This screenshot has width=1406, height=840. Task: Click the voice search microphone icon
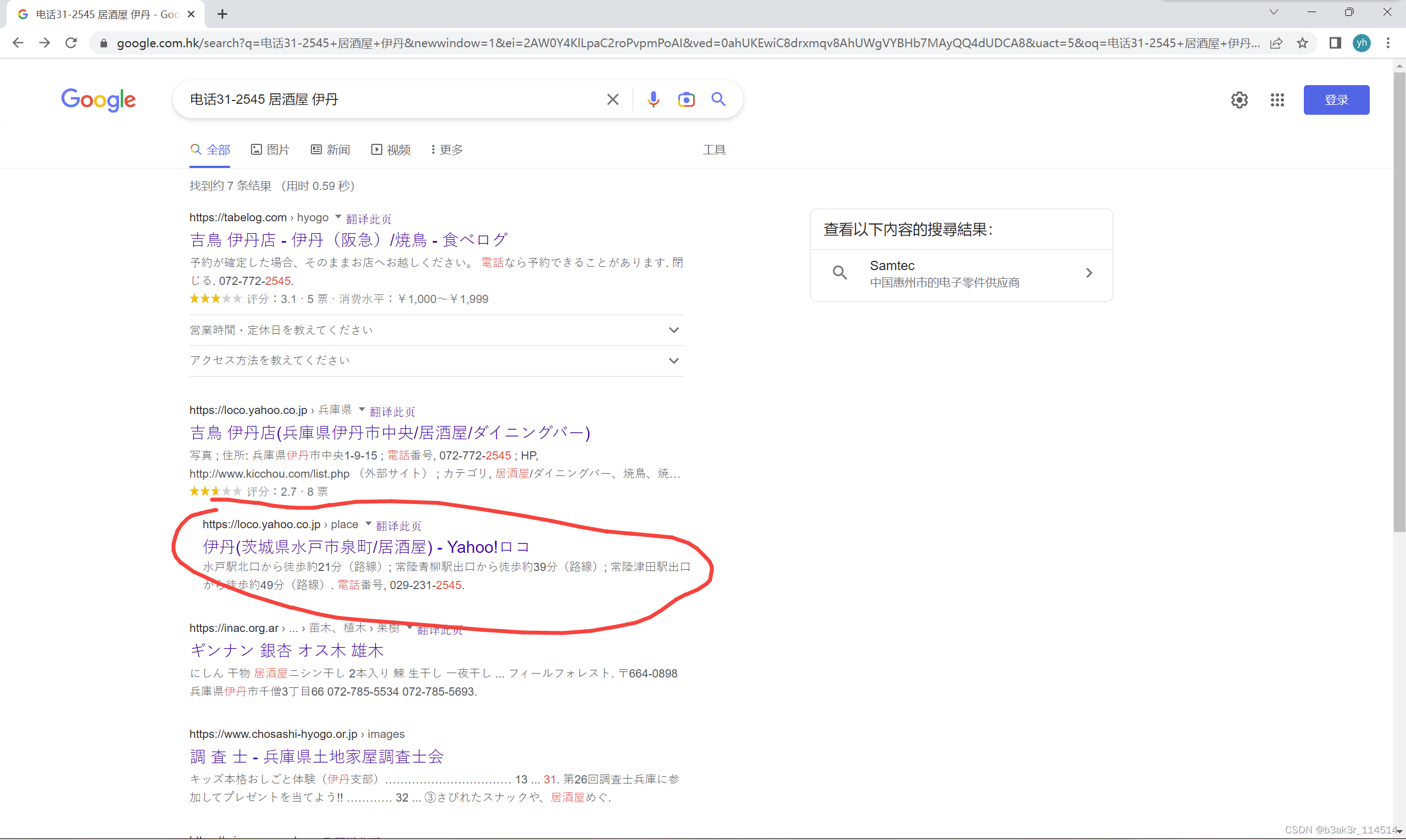[x=653, y=99]
